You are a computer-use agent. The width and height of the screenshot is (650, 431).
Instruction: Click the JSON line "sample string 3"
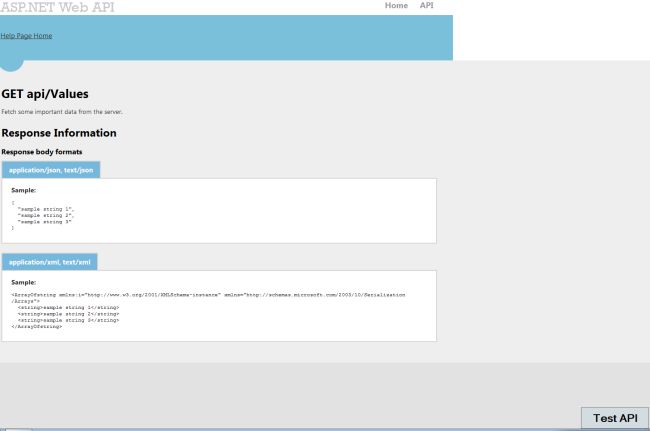(44, 222)
